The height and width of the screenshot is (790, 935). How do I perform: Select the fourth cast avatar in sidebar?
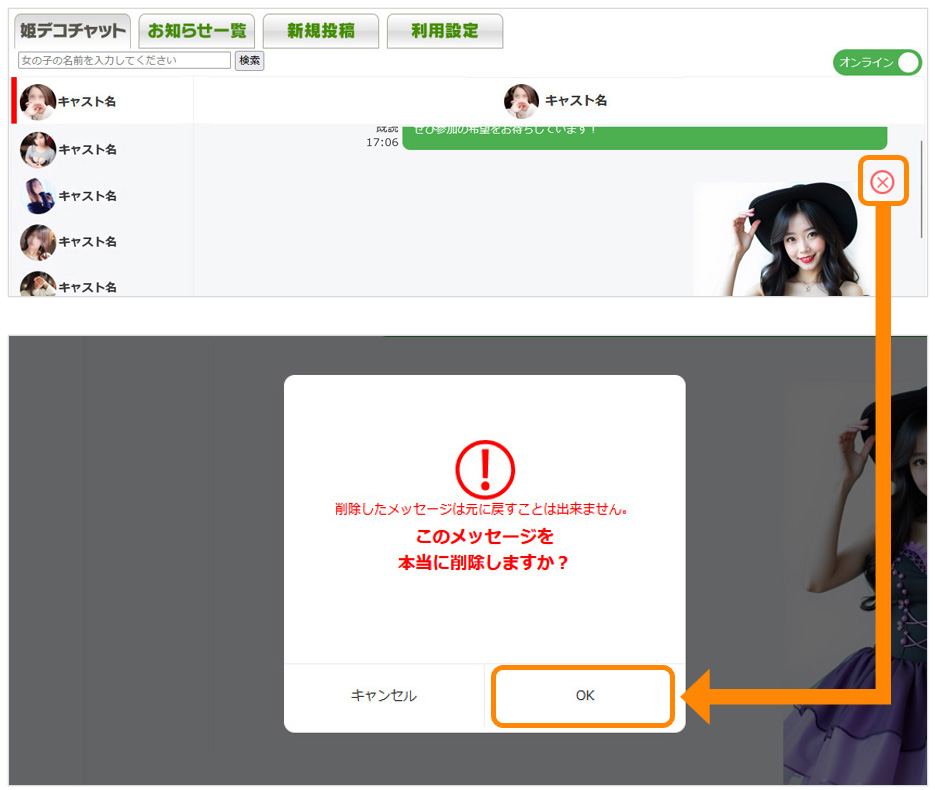tap(37, 242)
